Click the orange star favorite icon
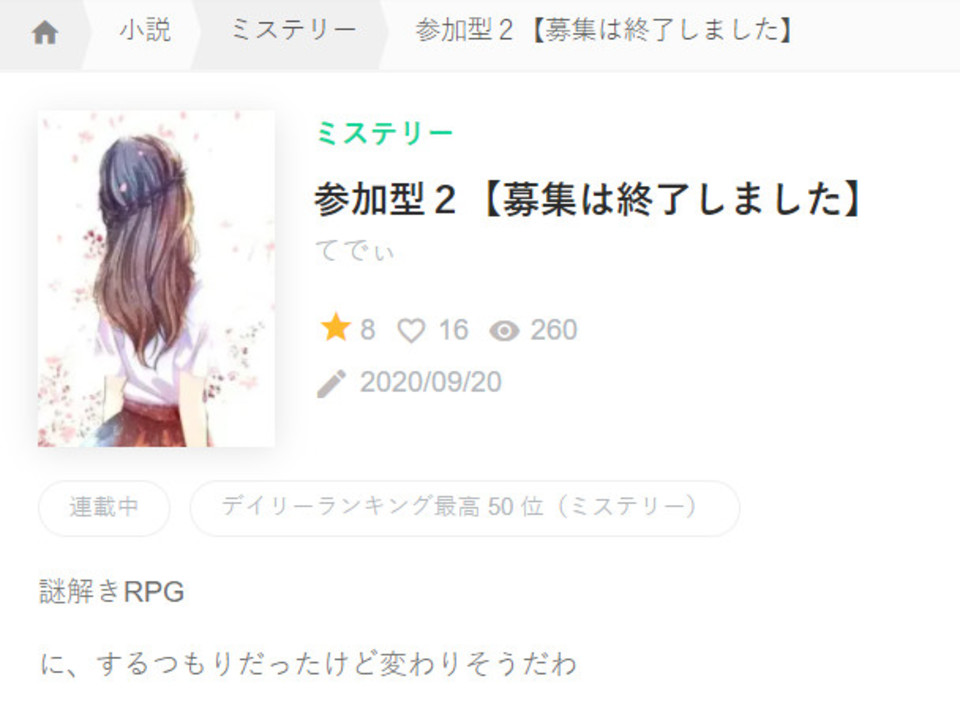960x706 pixels. (x=336, y=328)
